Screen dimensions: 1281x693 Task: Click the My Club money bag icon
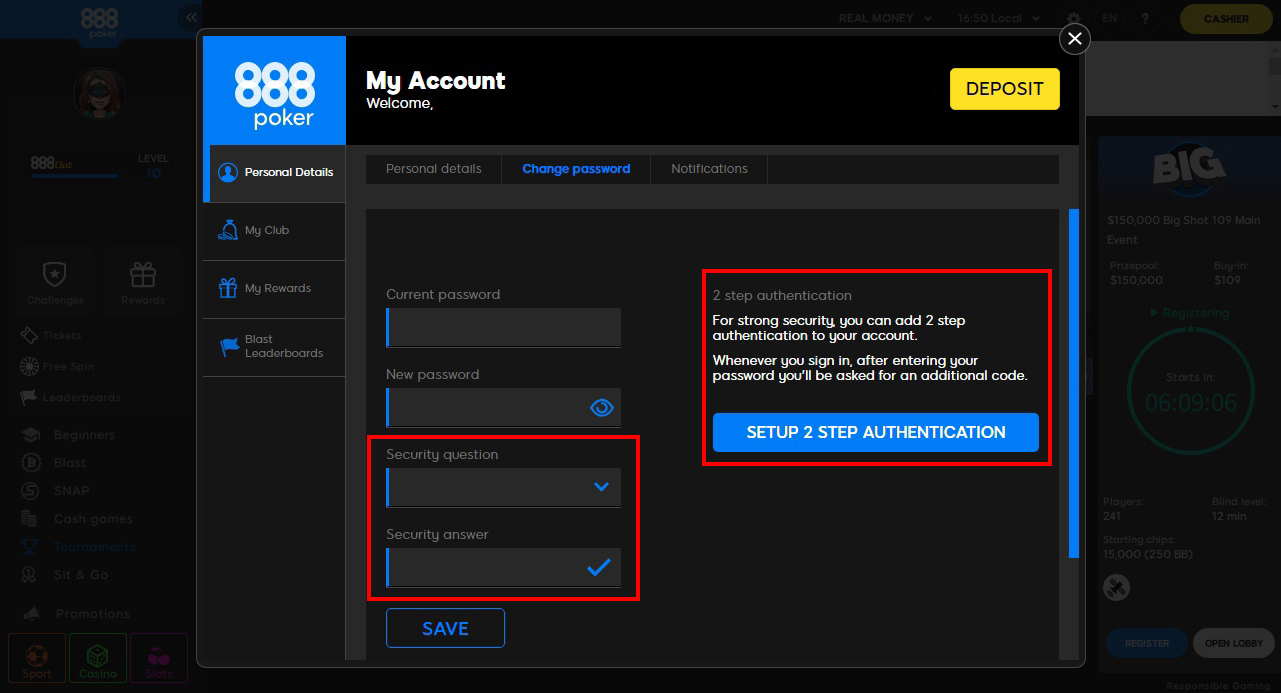pos(228,230)
